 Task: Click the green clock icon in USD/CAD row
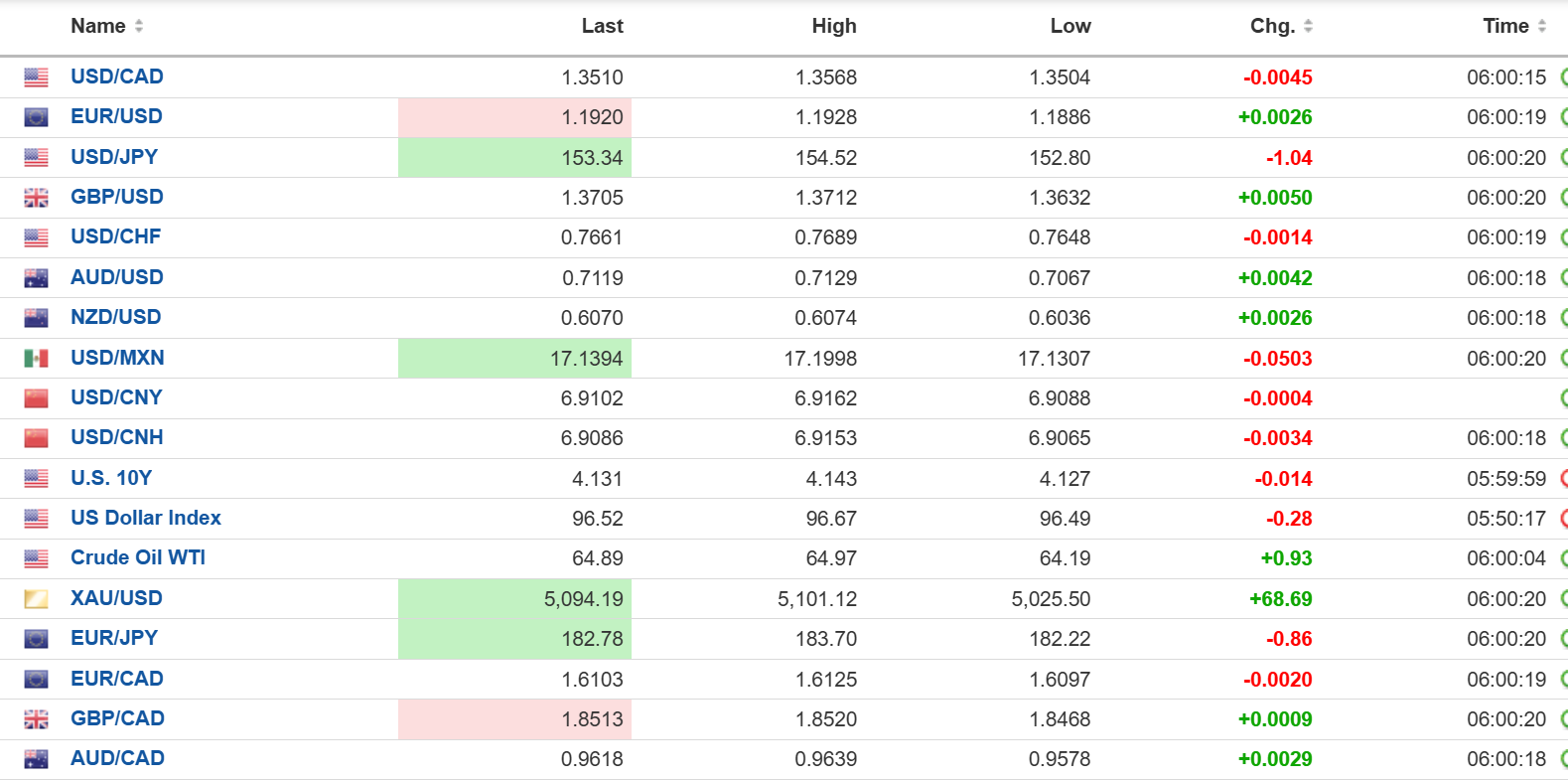pos(1563,78)
